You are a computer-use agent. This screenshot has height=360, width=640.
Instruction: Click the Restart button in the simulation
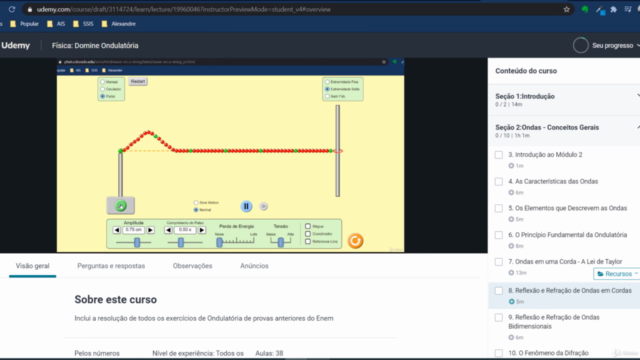[x=138, y=81]
